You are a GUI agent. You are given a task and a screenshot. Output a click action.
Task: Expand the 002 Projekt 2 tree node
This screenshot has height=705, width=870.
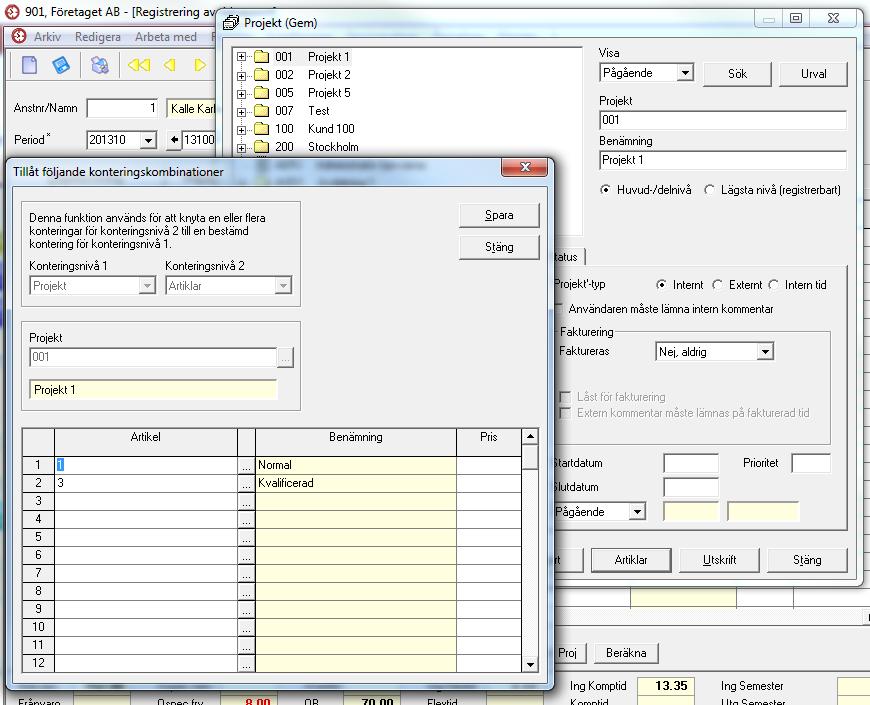pos(241,75)
